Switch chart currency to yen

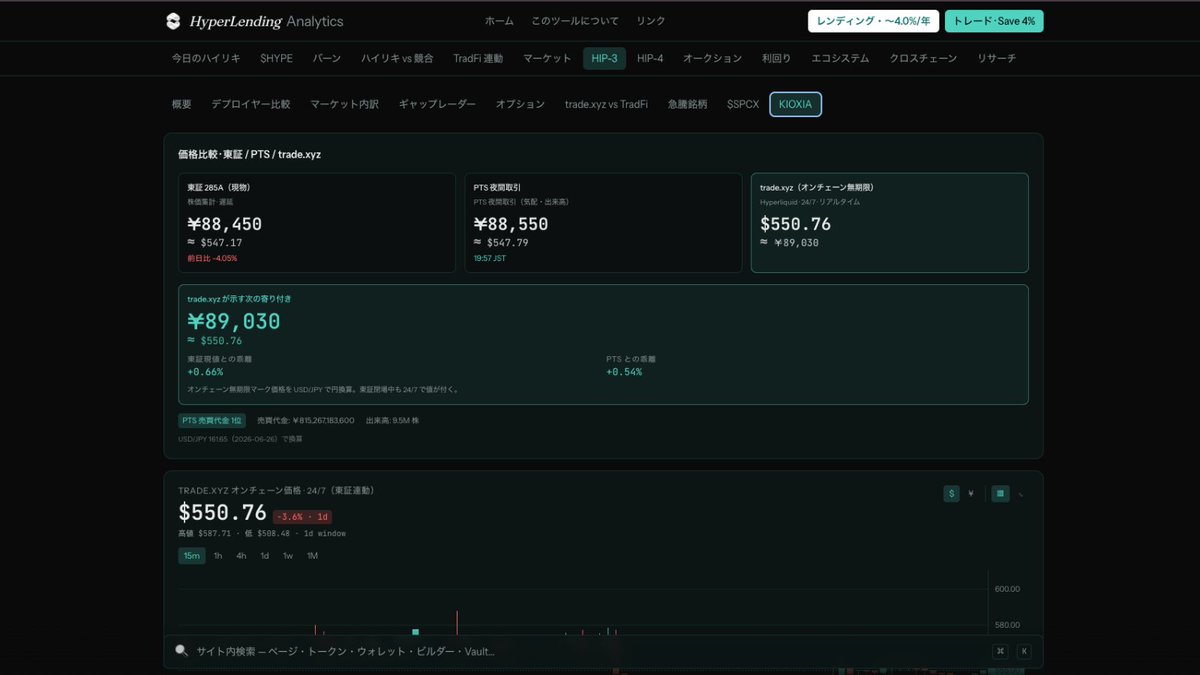coord(971,493)
